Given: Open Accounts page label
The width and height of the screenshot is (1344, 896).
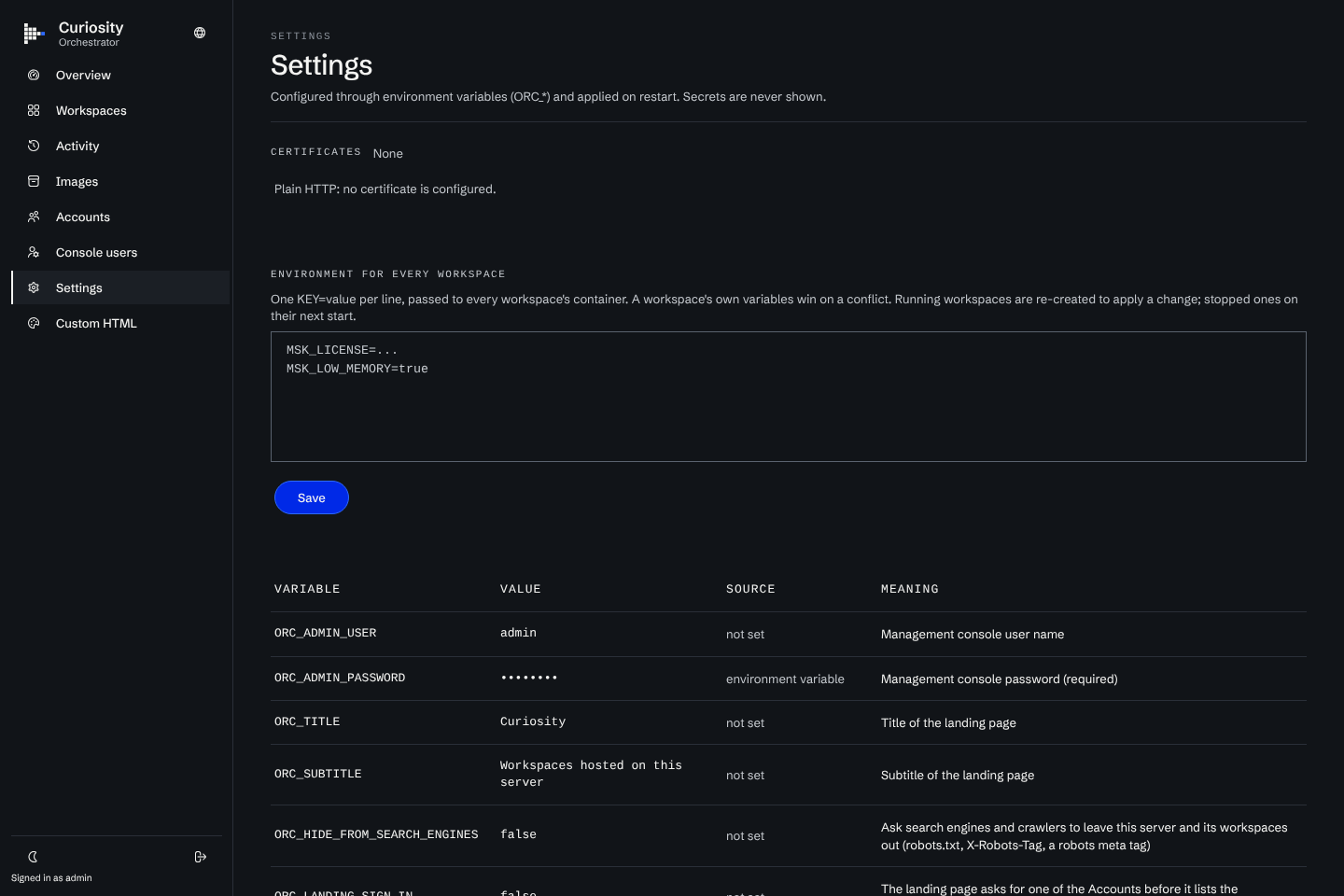Looking at the screenshot, I should (83, 217).
